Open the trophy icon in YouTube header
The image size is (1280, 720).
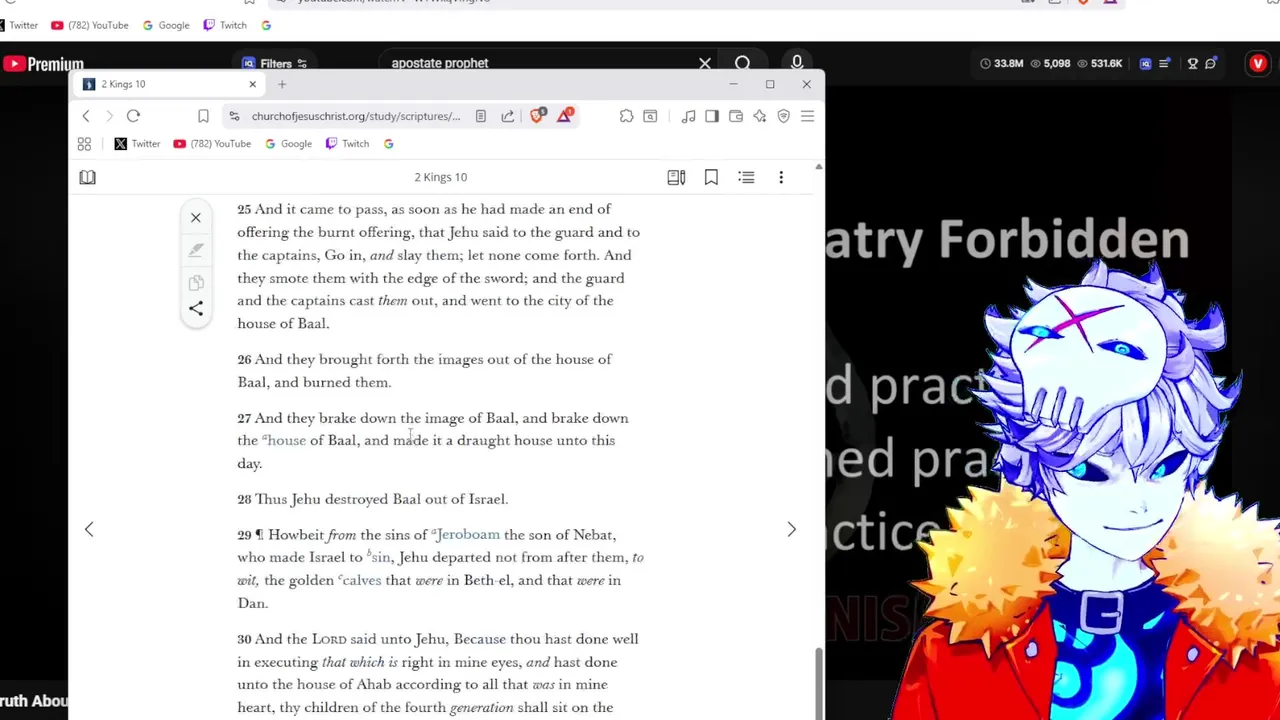pyautogui.click(x=1192, y=64)
